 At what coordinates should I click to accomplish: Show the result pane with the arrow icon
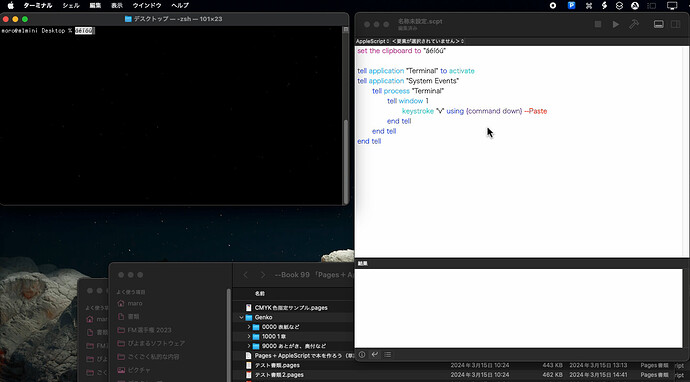(374, 354)
